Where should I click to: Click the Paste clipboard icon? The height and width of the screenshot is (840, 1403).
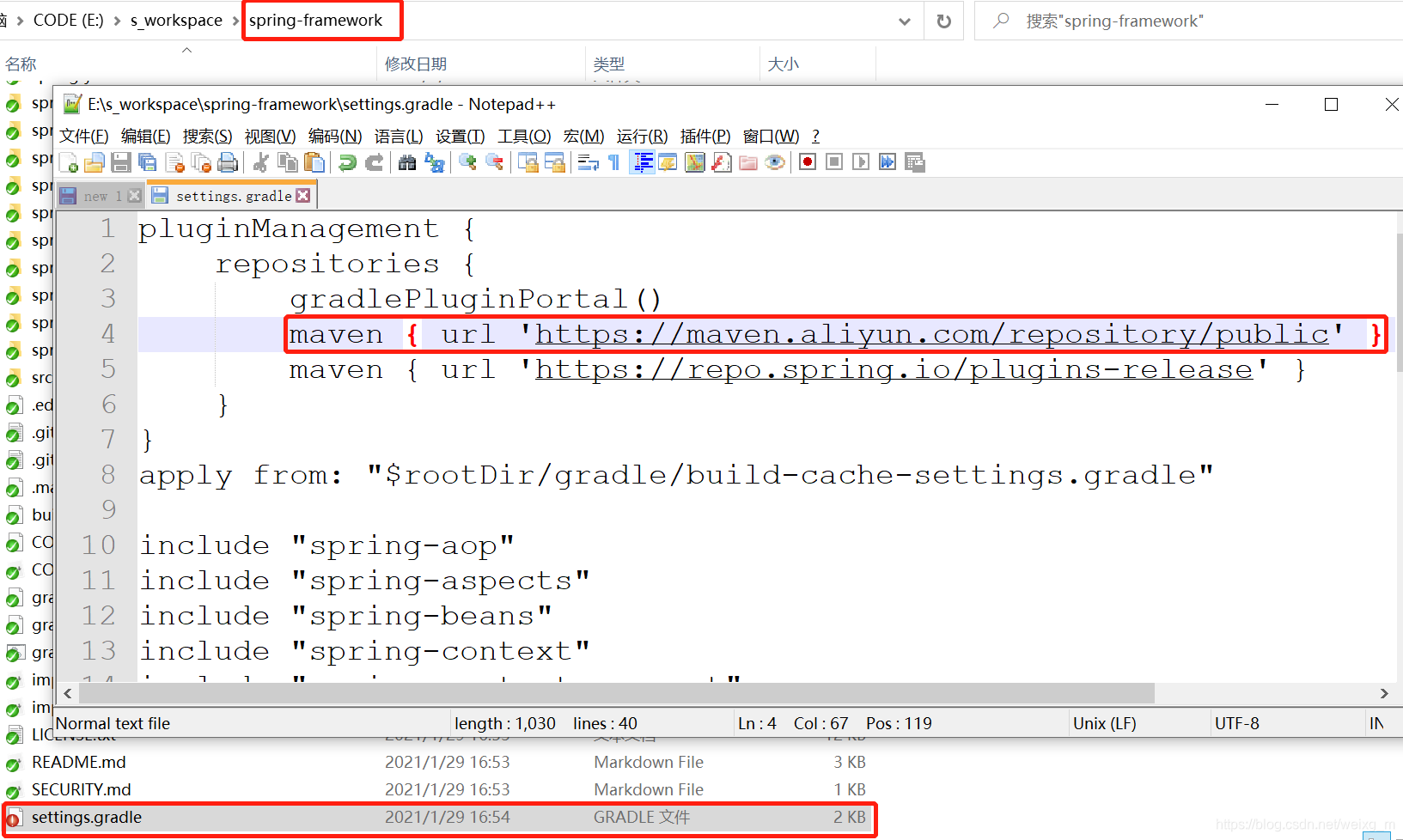[x=314, y=162]
